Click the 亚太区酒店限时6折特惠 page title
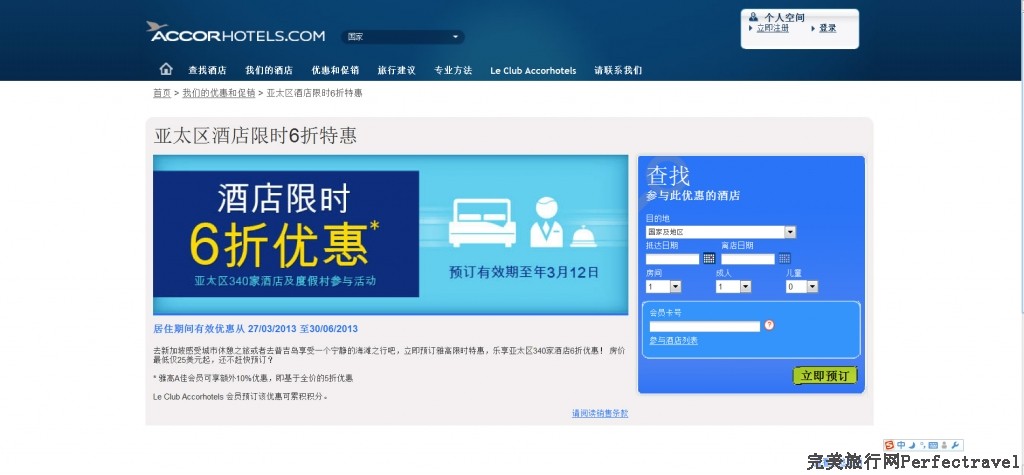1024x475 pixels. coord(255,136)
